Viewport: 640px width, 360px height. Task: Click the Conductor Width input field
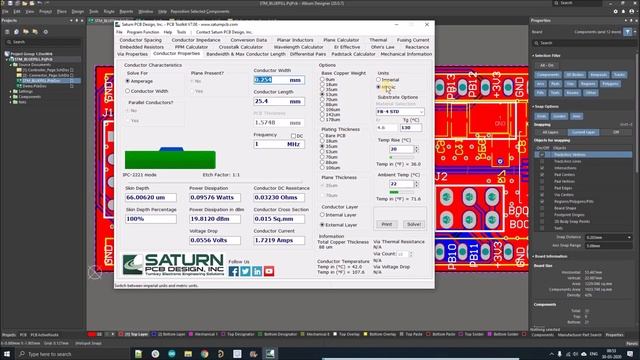279,80
